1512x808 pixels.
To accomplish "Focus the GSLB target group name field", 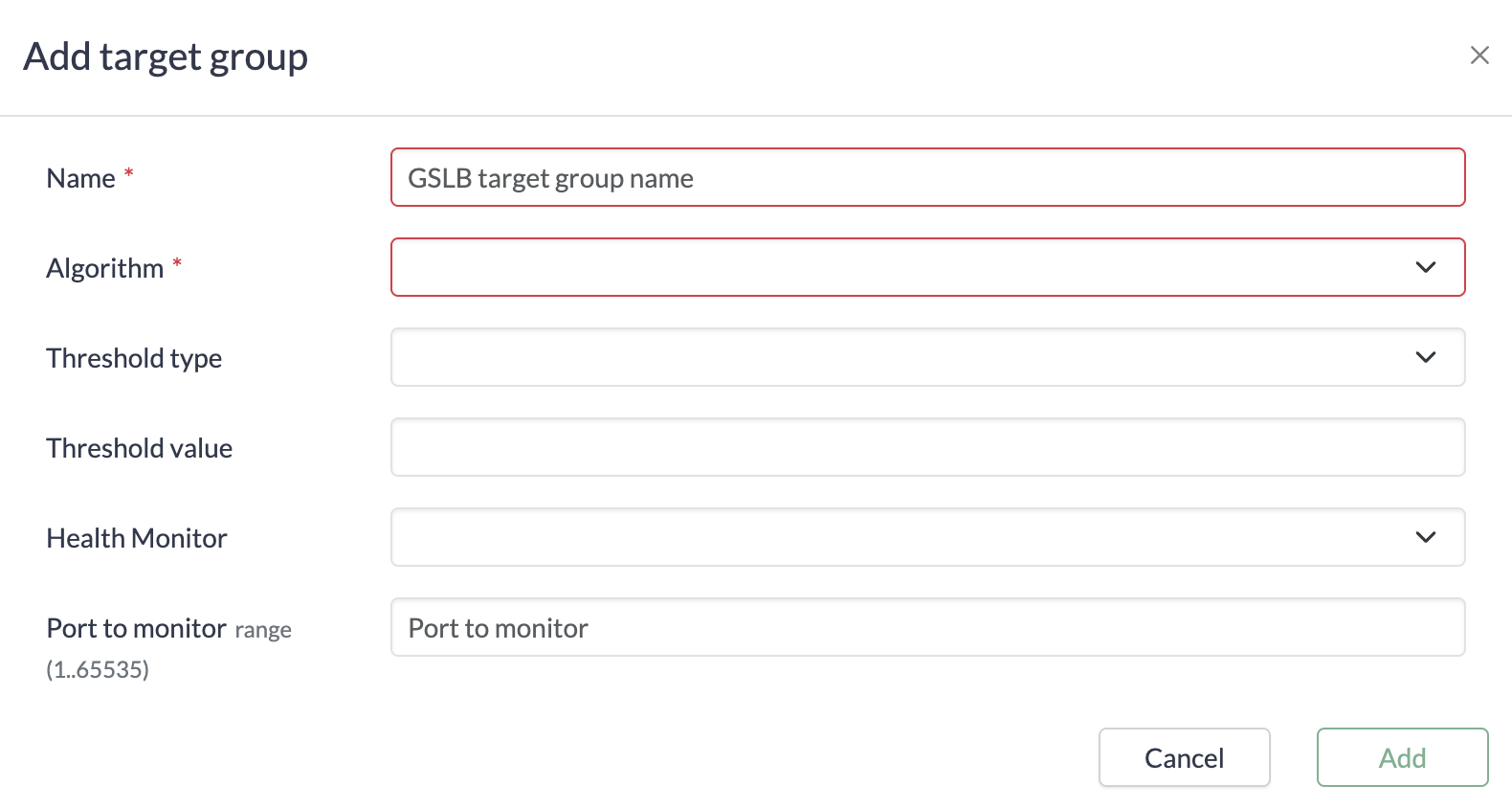I will (x=926, y=178).
